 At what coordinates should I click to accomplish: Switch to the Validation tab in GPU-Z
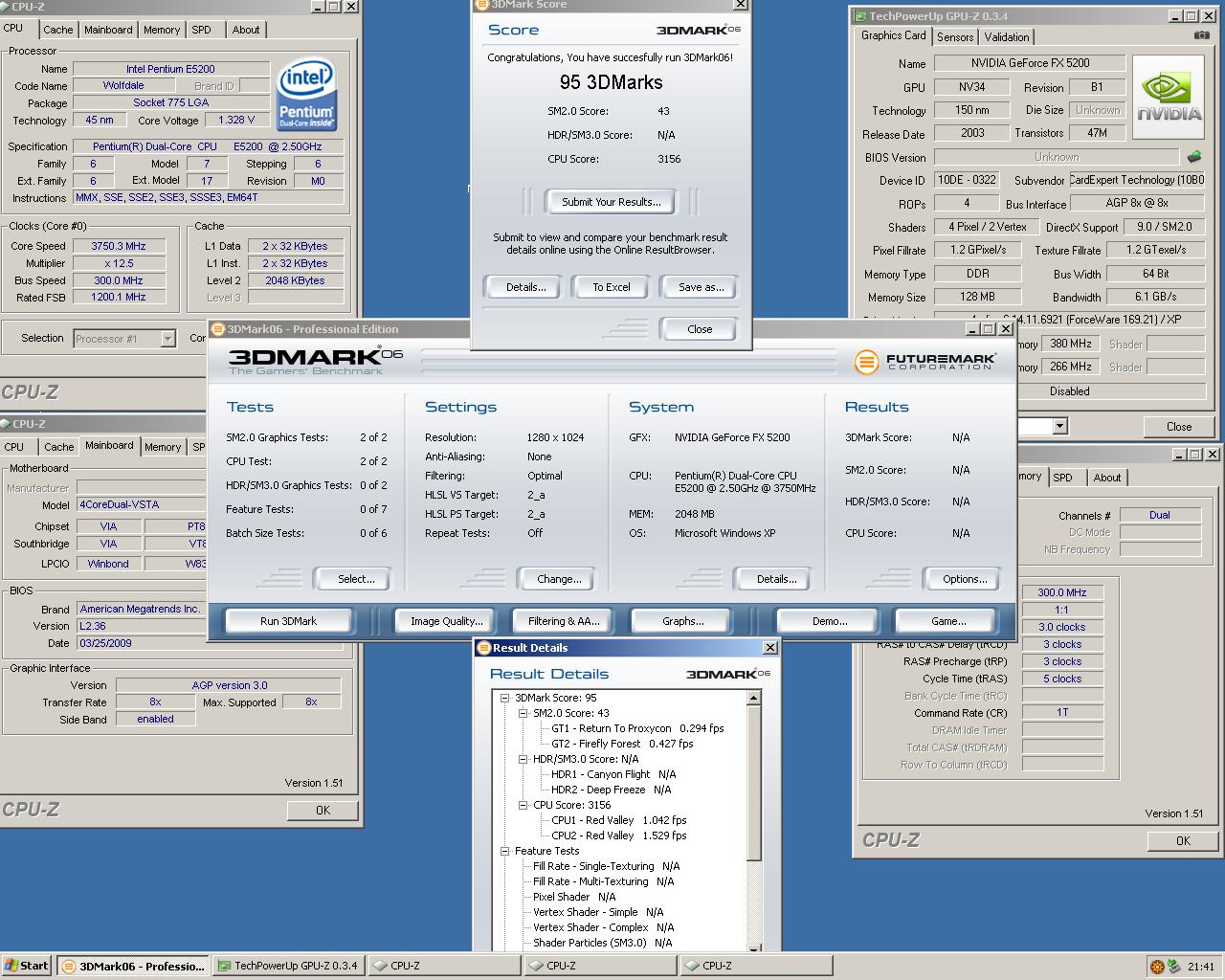point(1007,36)
